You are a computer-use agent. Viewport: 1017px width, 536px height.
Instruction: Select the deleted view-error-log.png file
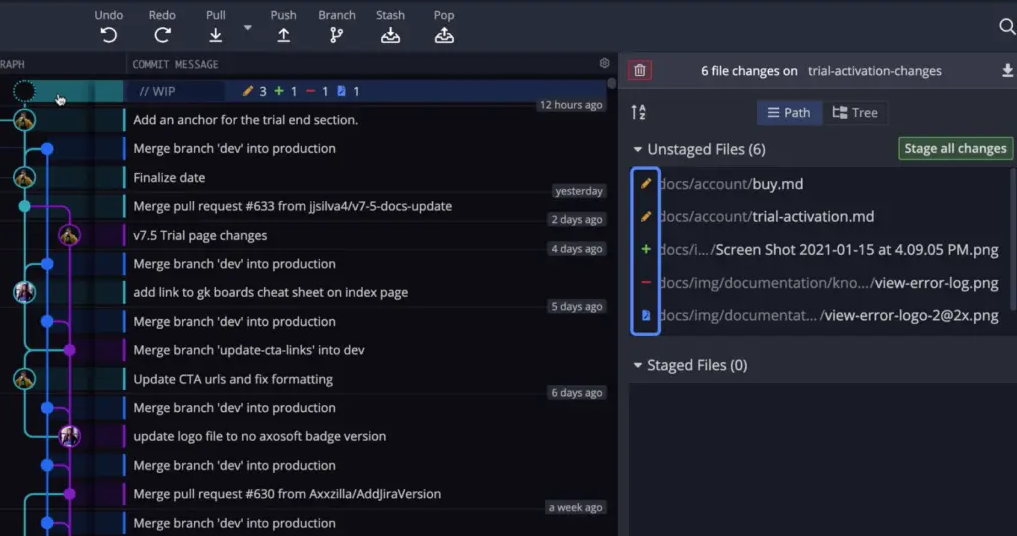click(820, 283)
